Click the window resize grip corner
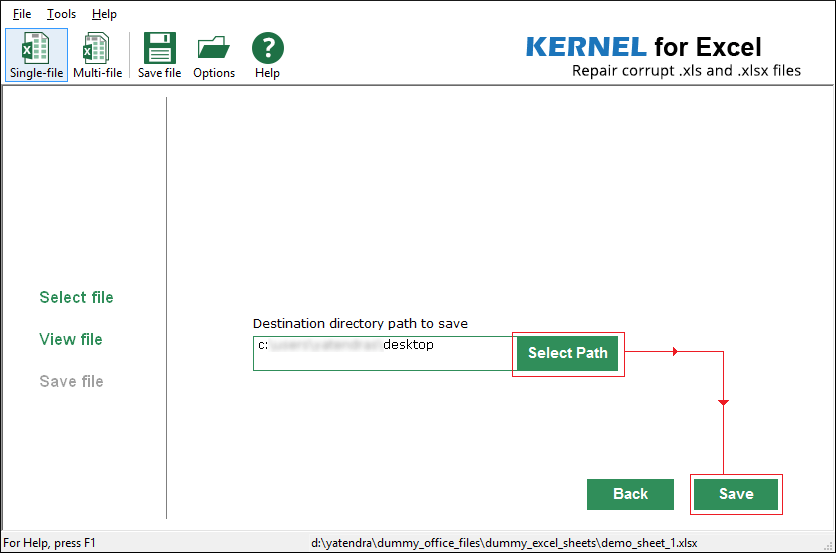Viewport: 836px width, 553px height. point(829,546)
